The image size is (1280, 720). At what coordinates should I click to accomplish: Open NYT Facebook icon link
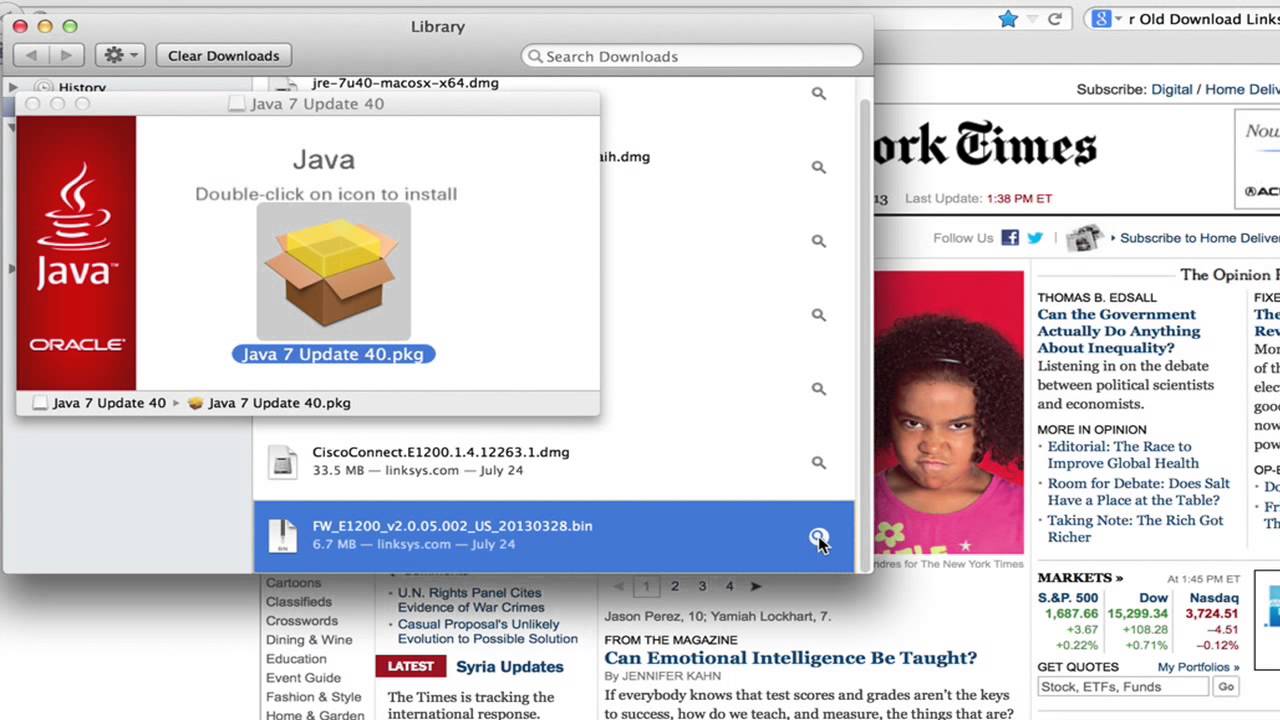(x=1010, y=238)
